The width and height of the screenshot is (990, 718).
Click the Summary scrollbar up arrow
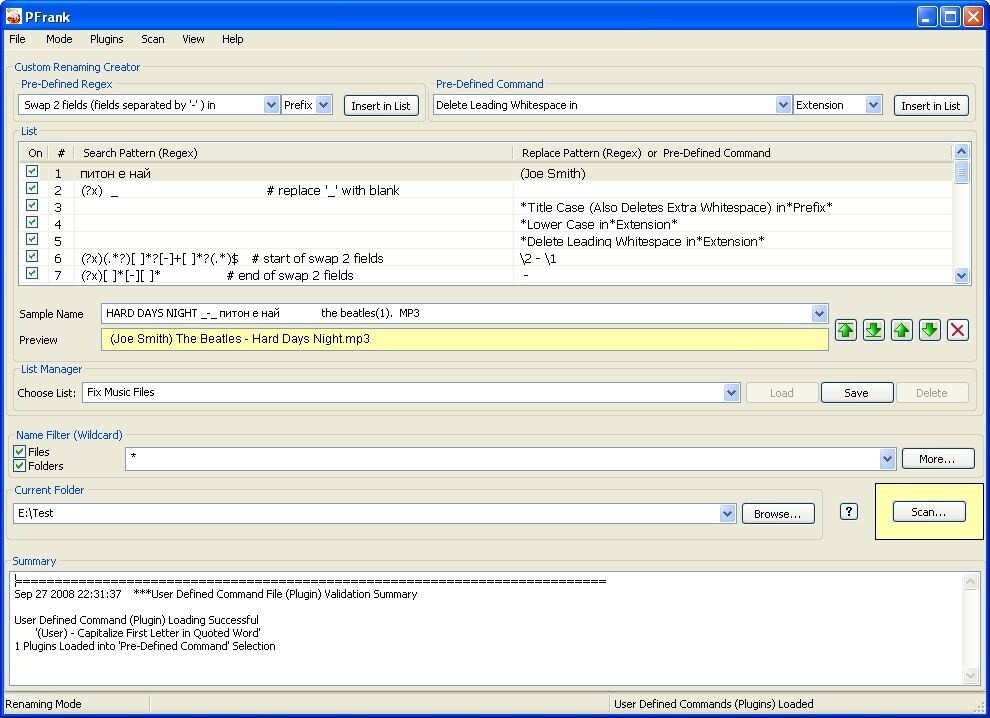point(970,582)
